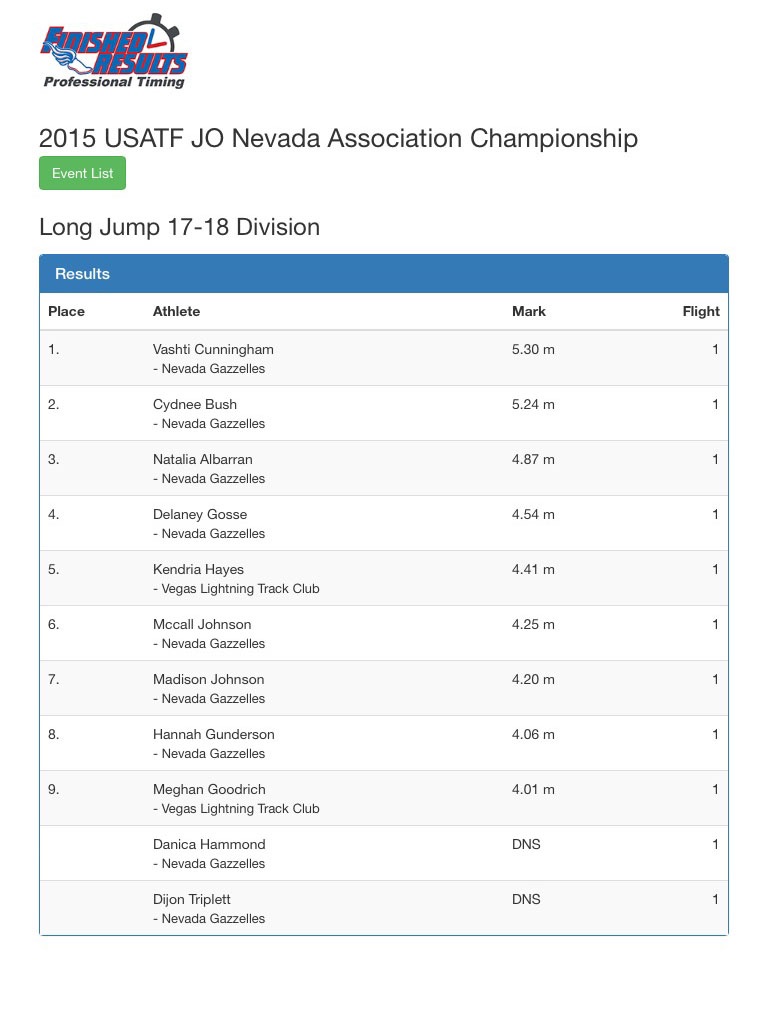The image size is (768, 1024).
Task: Click Meghan Goodrich's name
Action: [x=209, y=790]
